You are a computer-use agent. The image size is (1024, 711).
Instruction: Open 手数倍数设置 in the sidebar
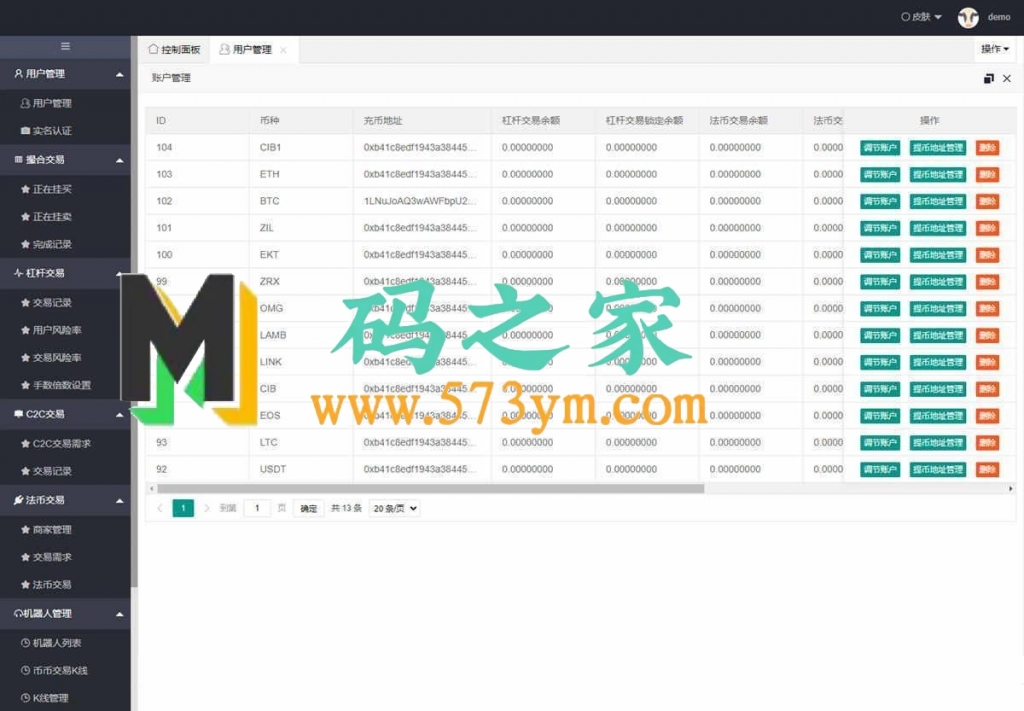56,385
